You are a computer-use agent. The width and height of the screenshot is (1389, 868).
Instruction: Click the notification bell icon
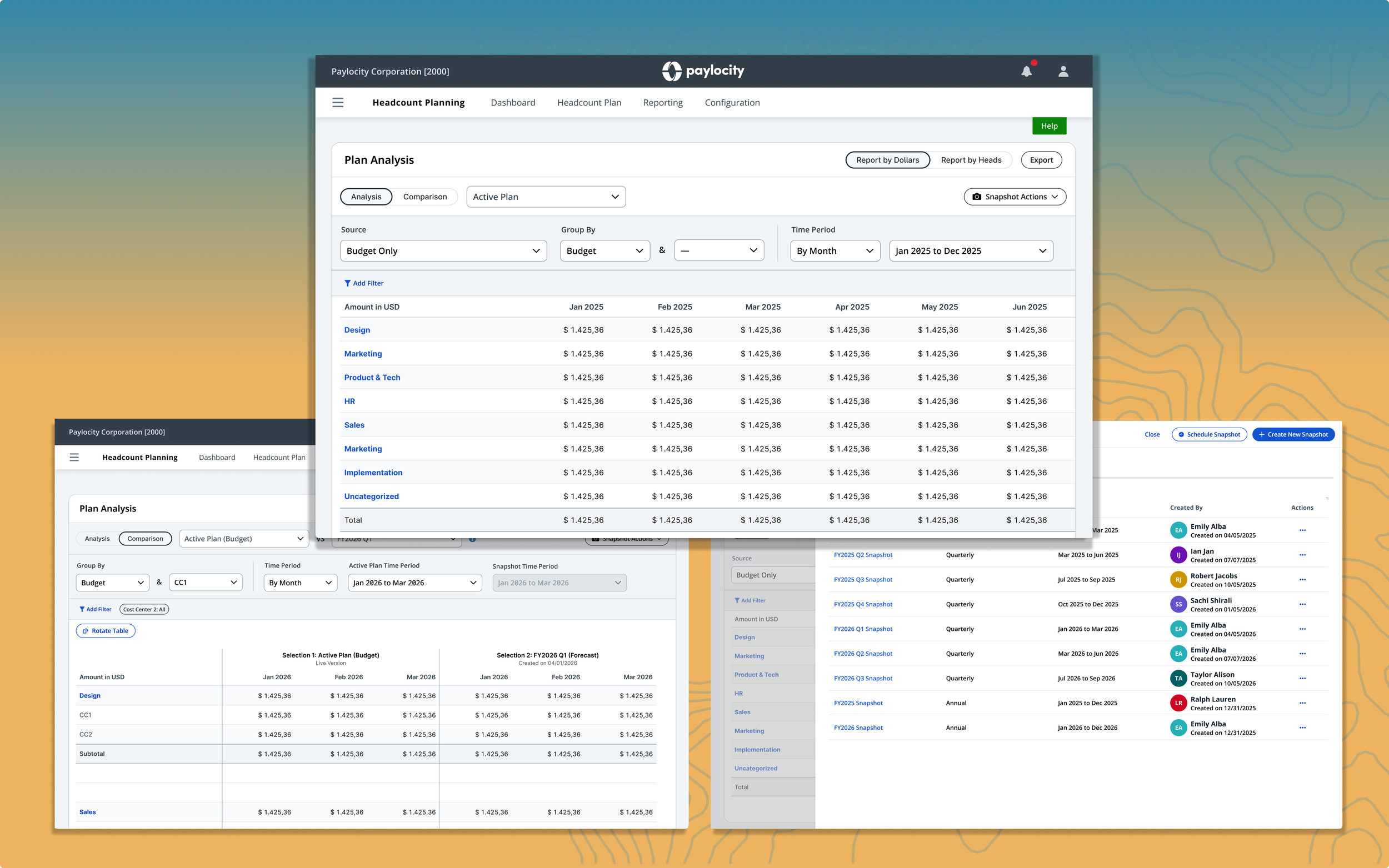pos(1026,71)
